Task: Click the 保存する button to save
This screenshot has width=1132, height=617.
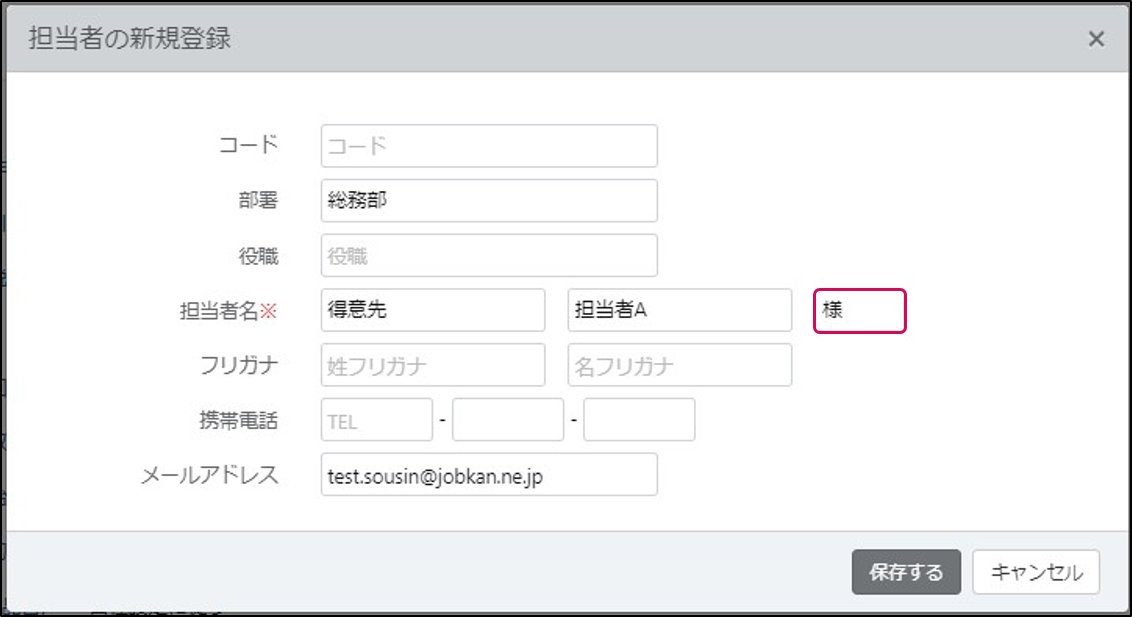Action: [906, 572]
